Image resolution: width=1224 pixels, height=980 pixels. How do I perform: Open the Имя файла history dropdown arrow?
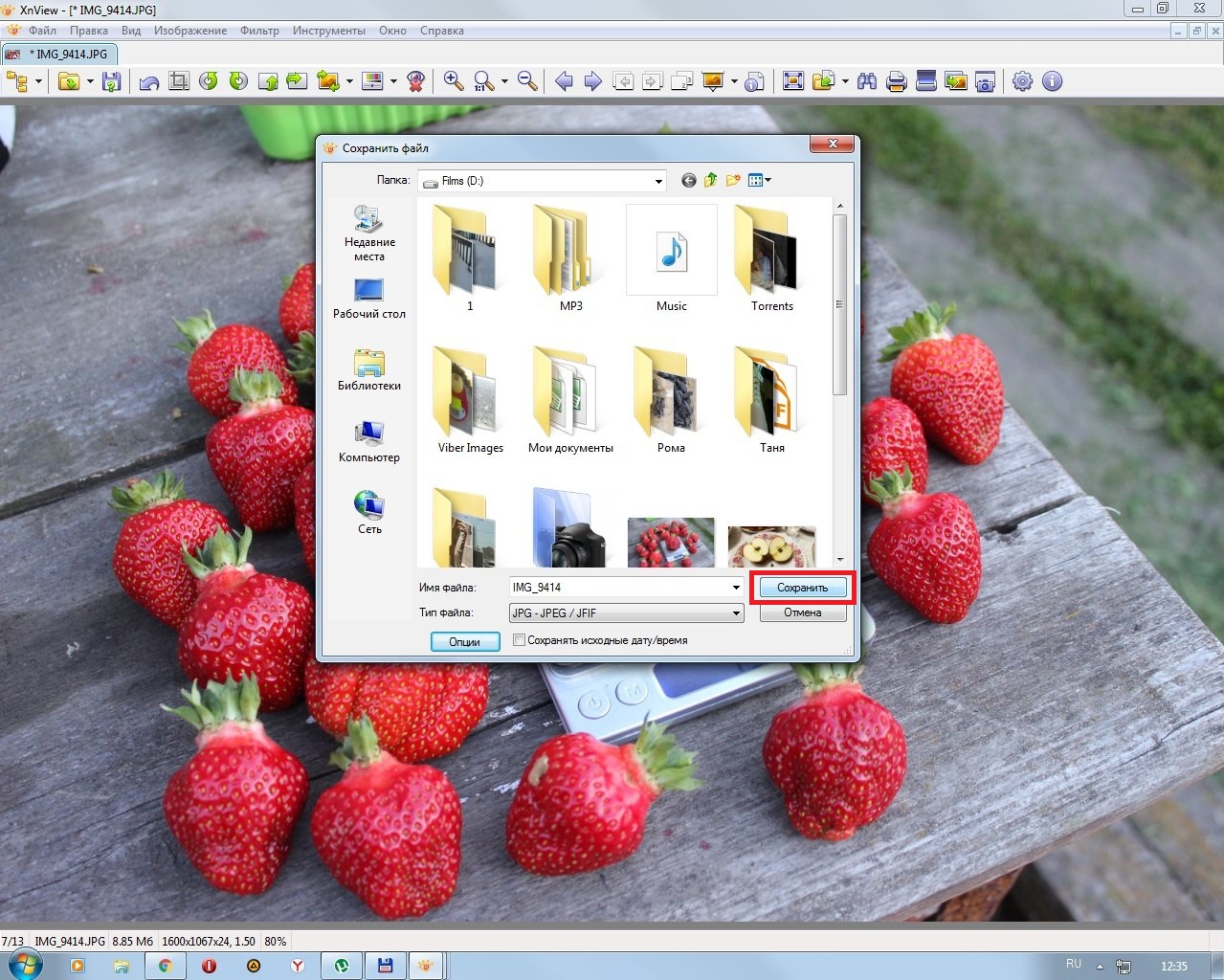click(x=735, y=588)
